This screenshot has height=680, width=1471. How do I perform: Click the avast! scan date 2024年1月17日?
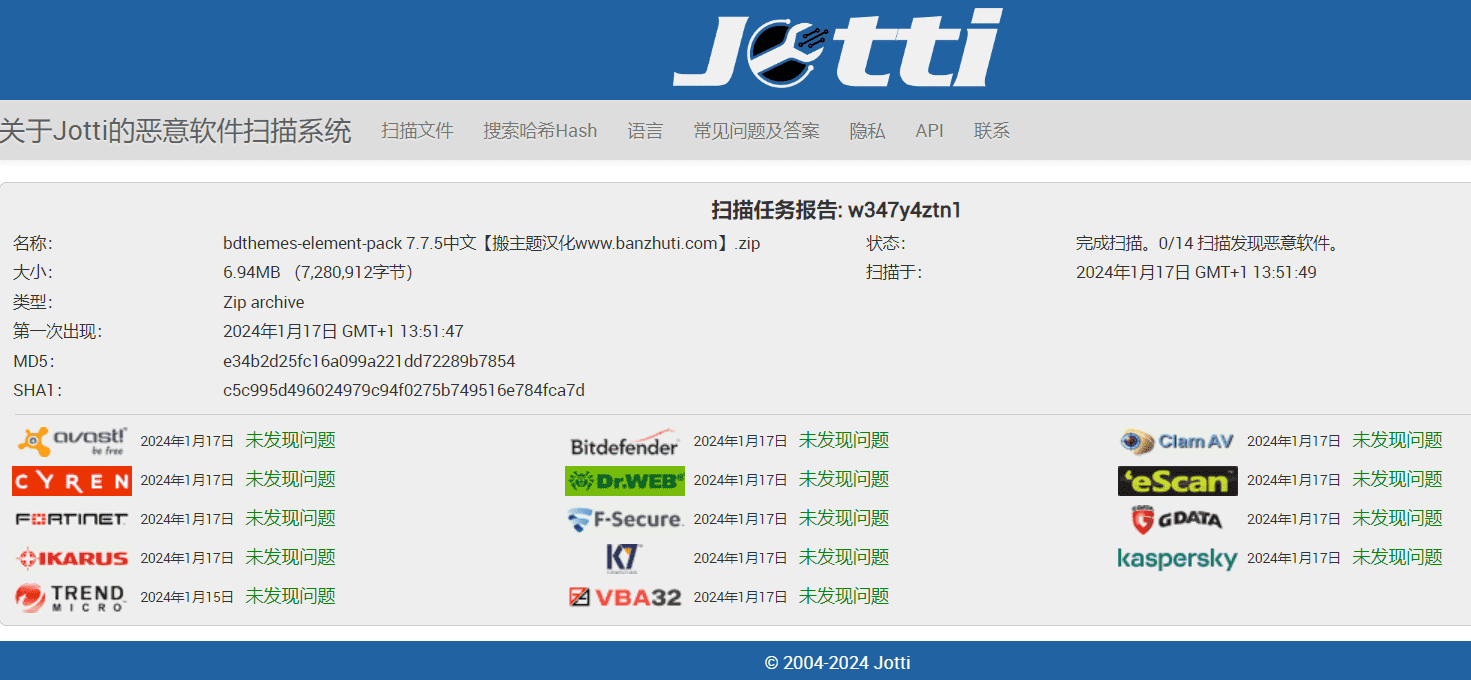[187, 441]
